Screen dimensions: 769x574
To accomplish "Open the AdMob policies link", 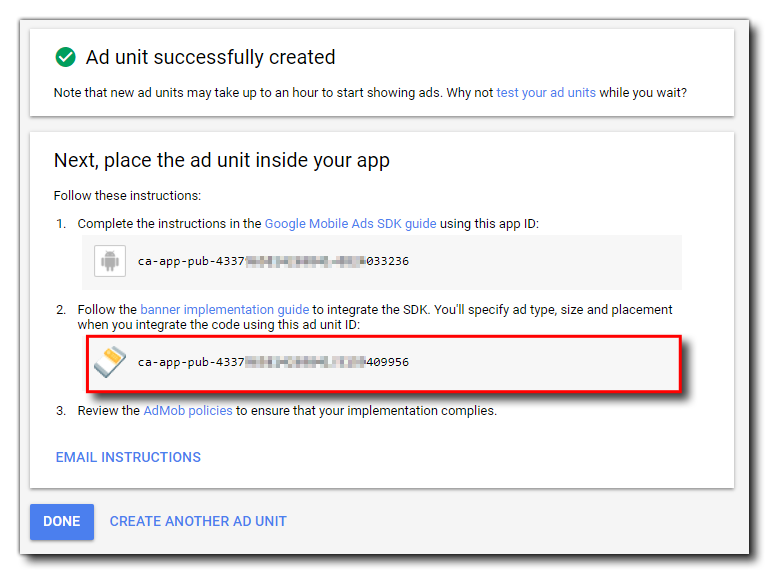I will 188,410.
